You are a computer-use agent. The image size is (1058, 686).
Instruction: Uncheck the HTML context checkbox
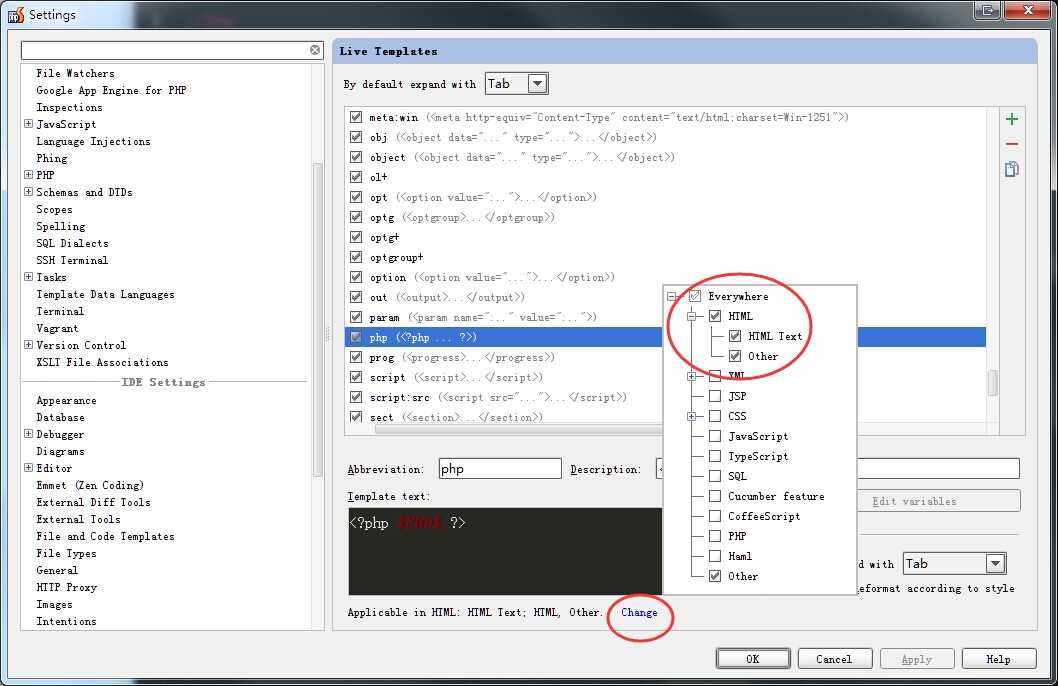(x=715, y=316)
